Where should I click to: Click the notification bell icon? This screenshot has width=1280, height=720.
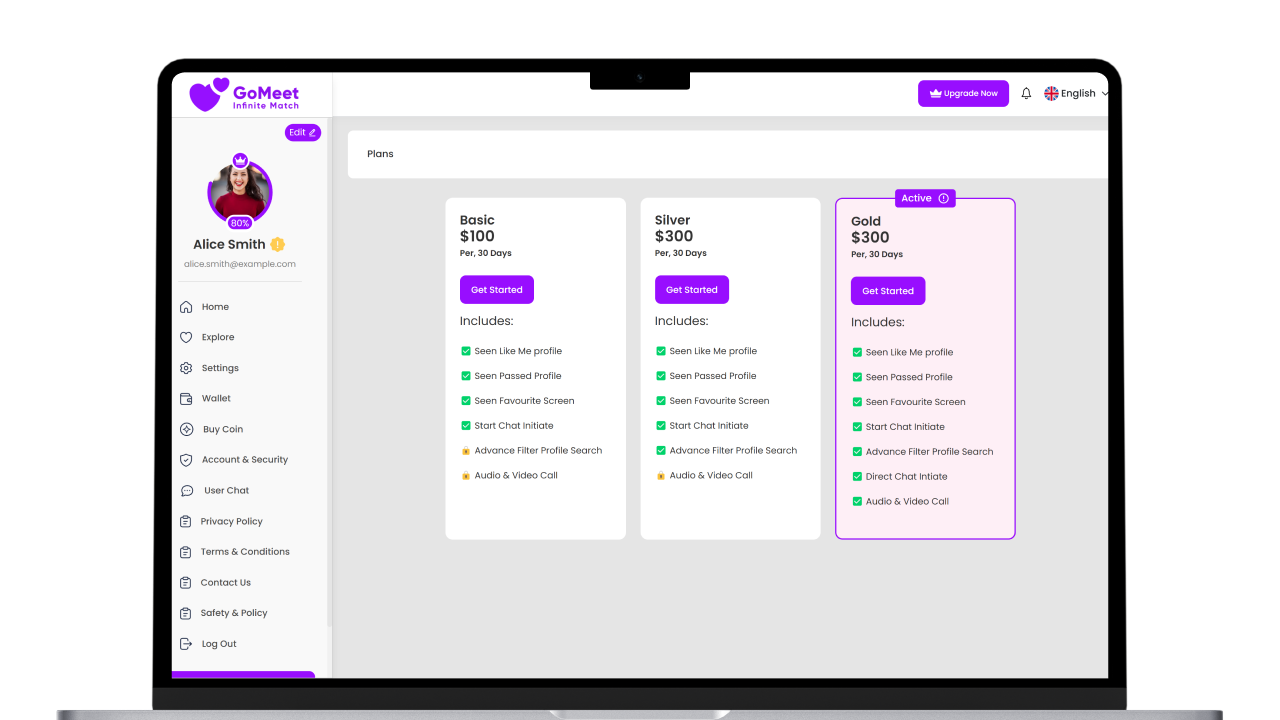coord(1026,93)
